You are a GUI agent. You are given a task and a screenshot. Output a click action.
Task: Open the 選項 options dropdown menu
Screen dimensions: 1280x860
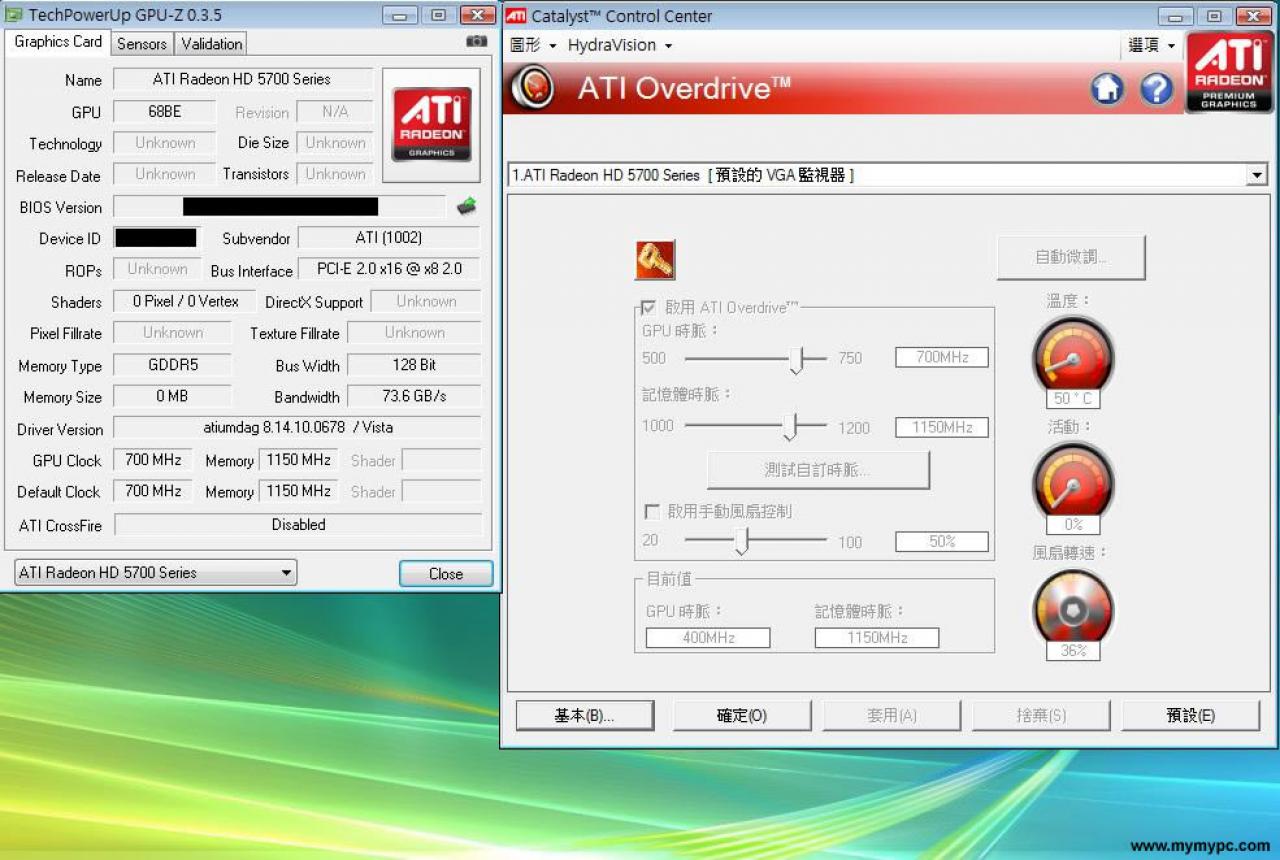[1152, 45]
